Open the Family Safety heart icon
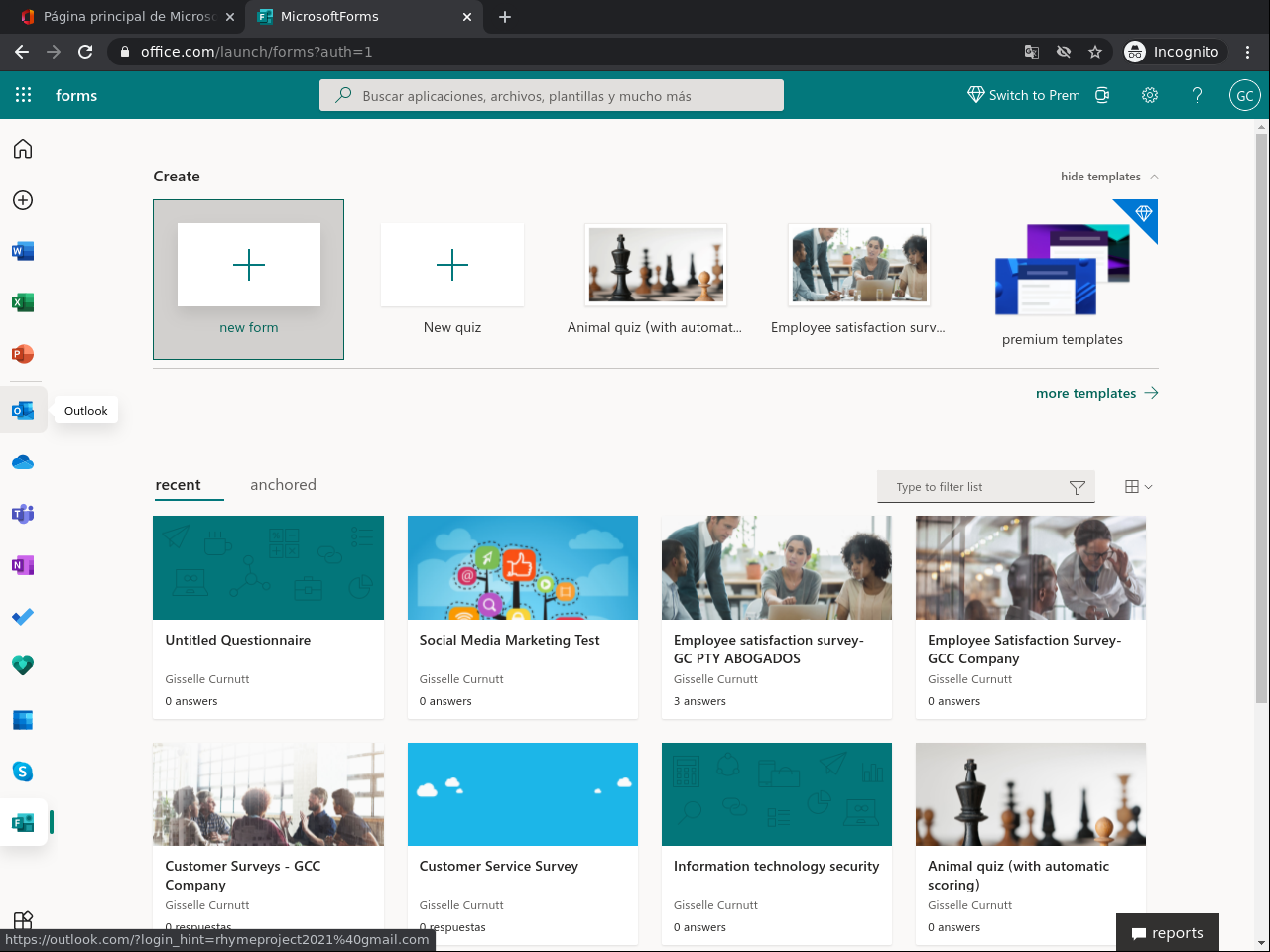 [x=23, y=665]
